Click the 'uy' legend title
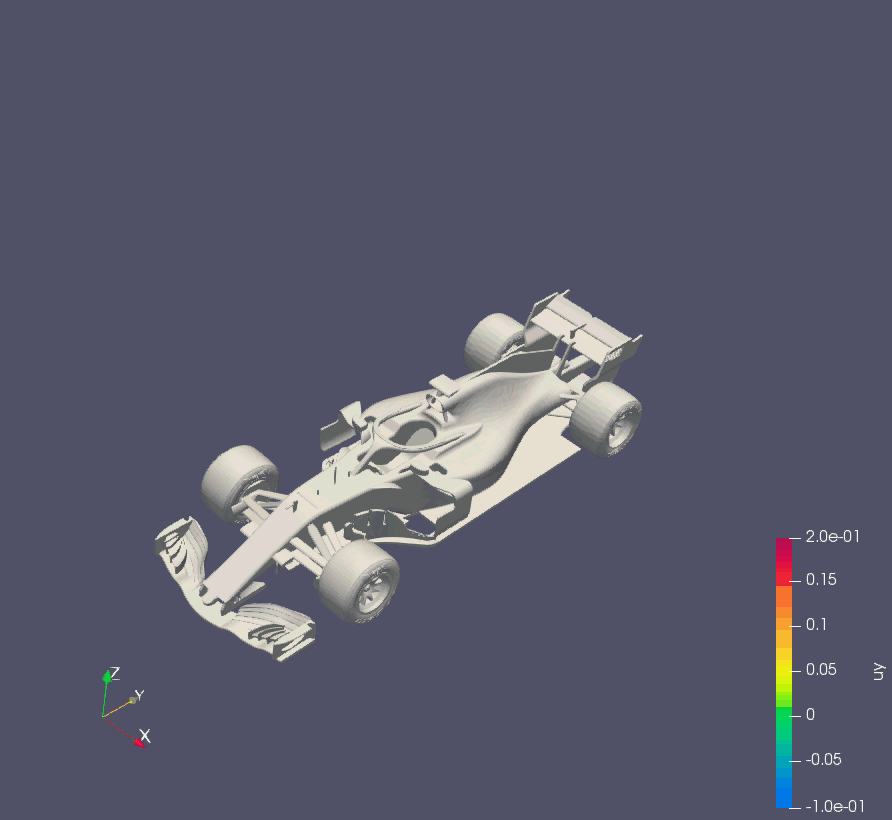 (878, 672)
